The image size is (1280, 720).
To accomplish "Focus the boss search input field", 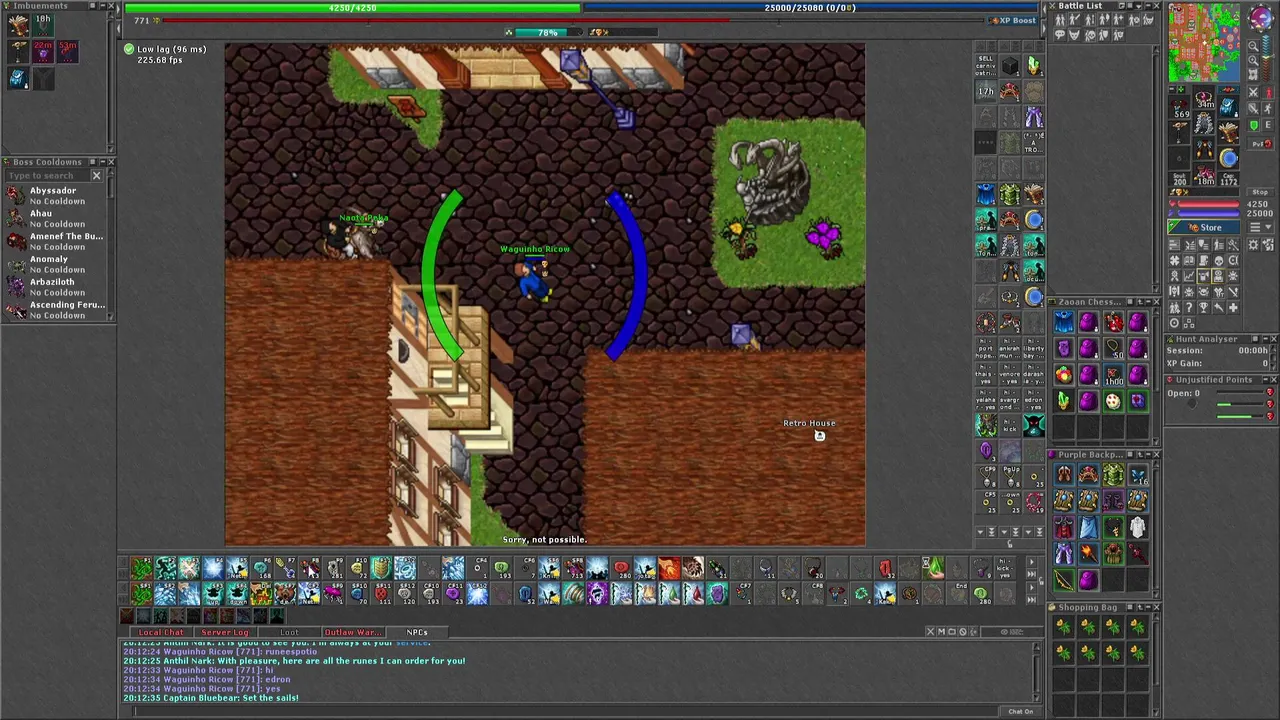I will click(x=47, y=176).
